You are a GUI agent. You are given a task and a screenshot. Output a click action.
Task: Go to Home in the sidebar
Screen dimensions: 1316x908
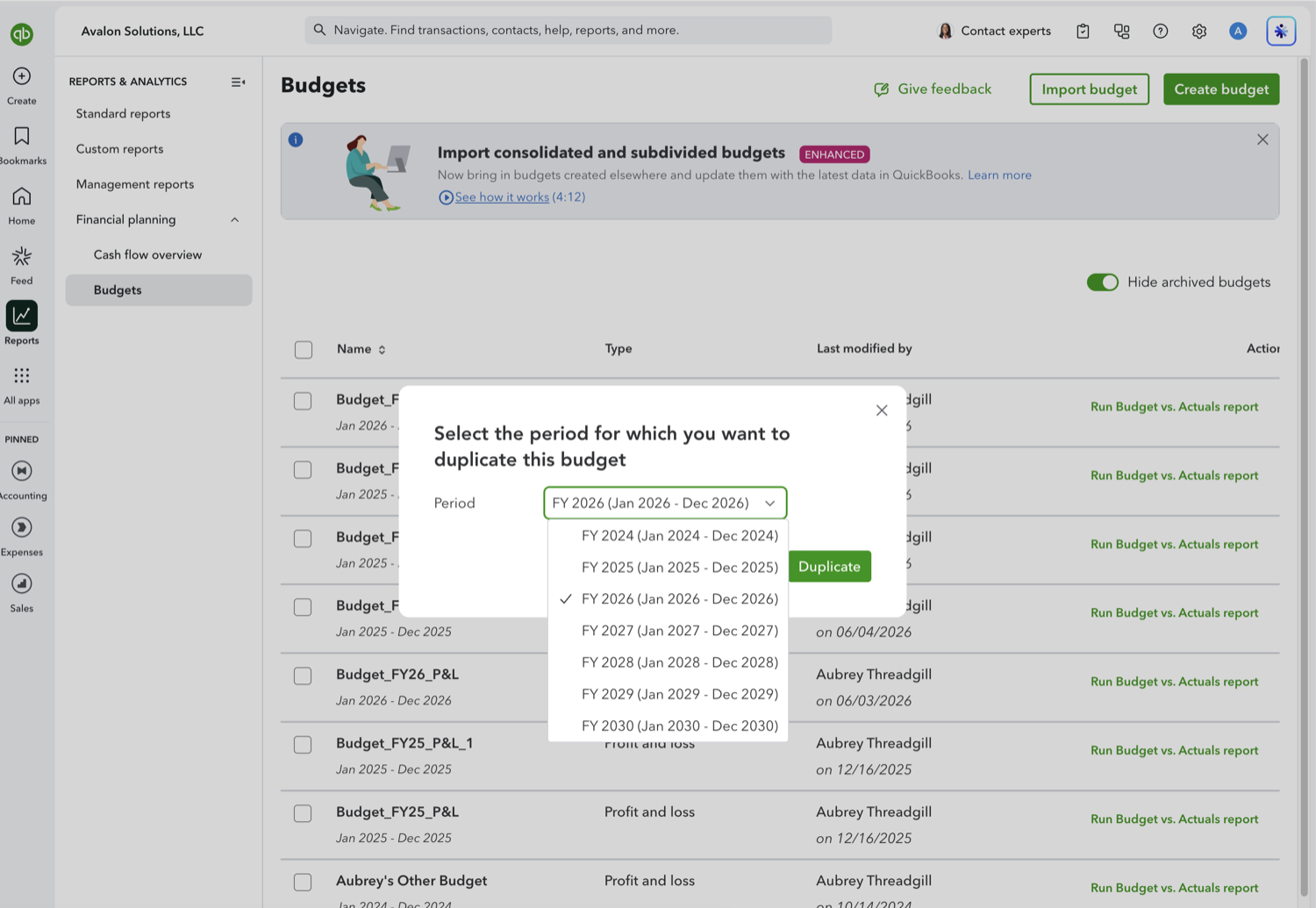point(22,197)
